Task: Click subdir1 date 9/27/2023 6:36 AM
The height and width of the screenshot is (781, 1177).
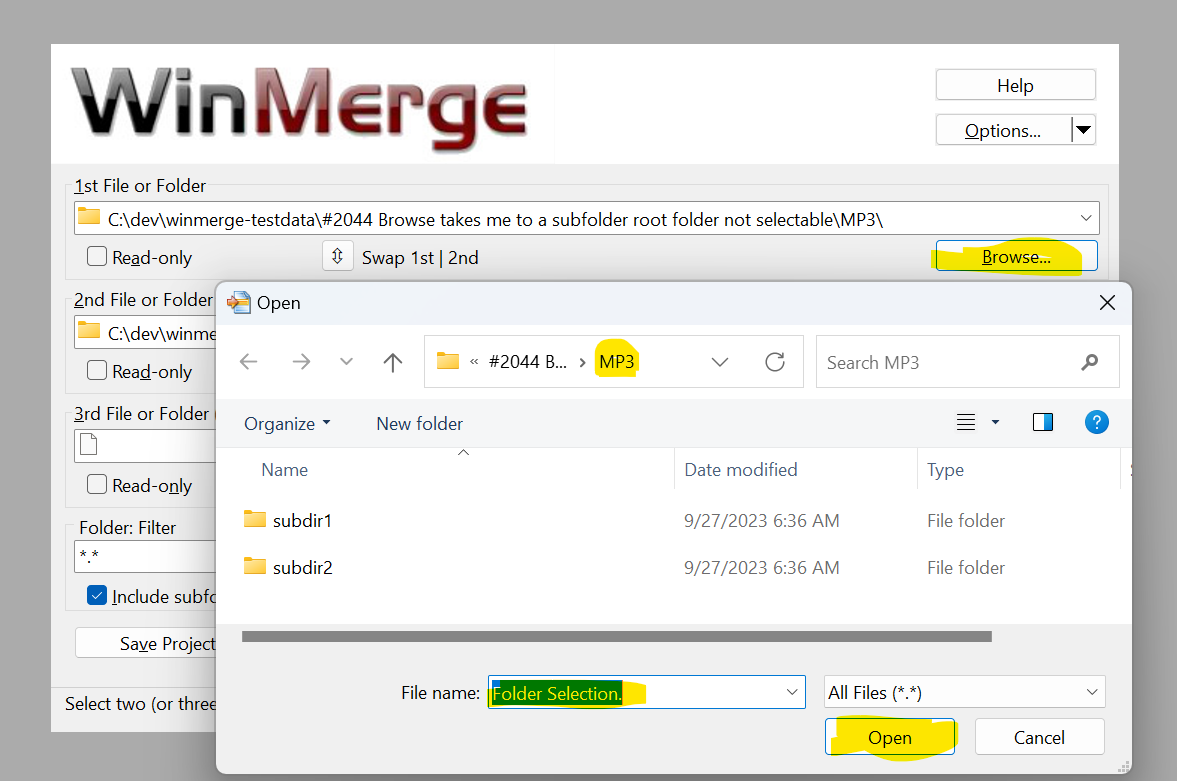Action: pyautogui.click(x=761, y=520)
